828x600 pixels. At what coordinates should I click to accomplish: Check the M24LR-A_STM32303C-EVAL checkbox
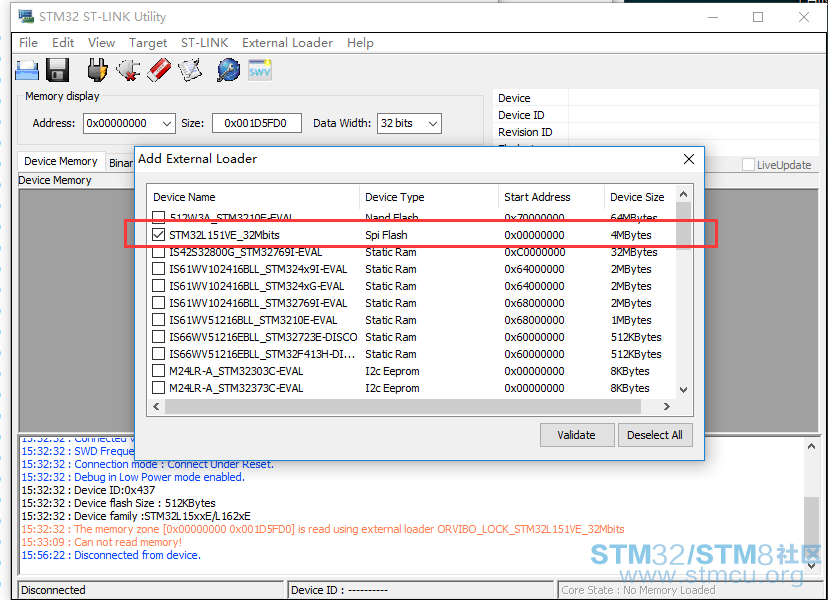click(x=158, y=371)
